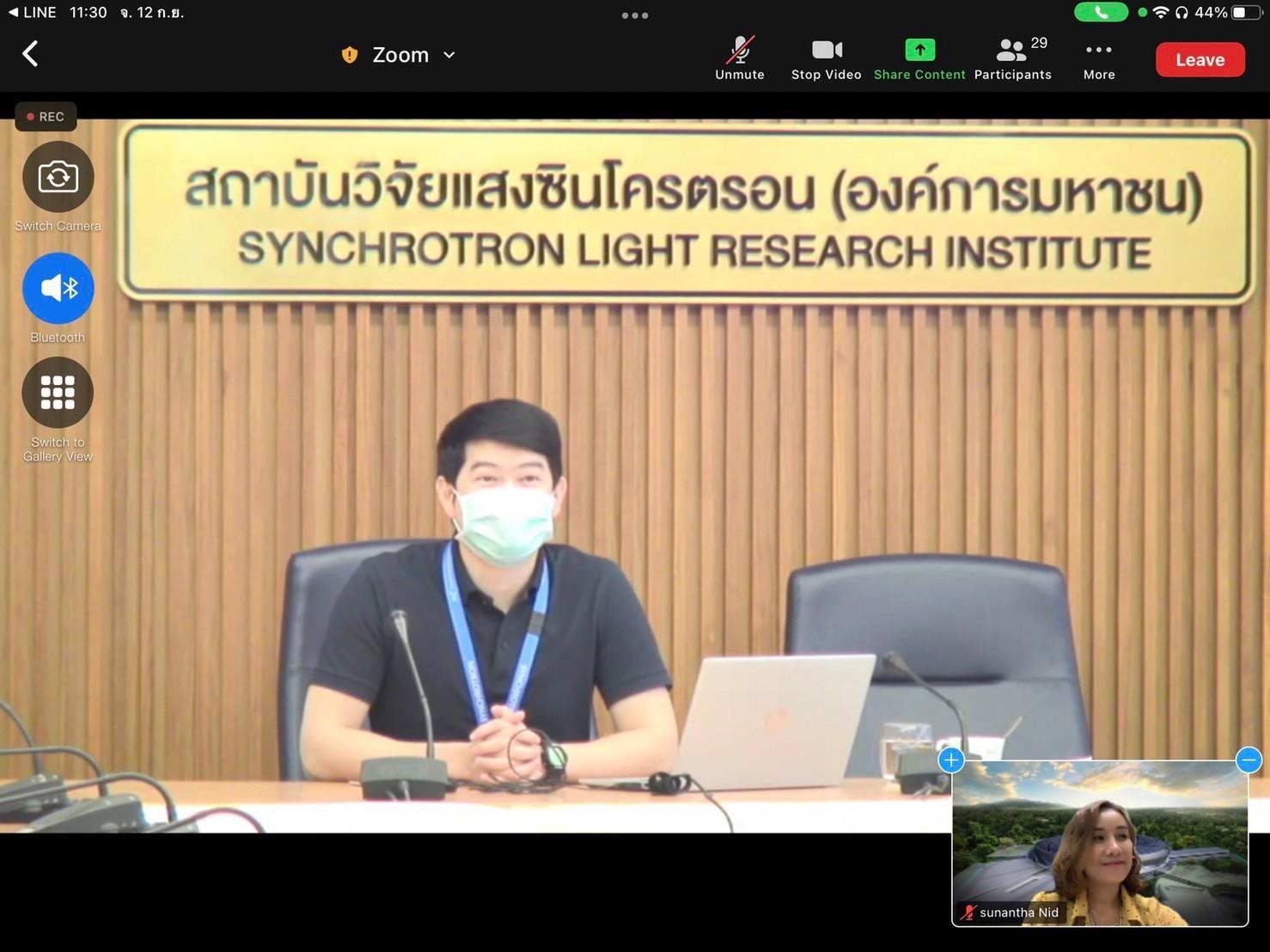Tap the Wi-Fi status icon
1270x952 pixels.
pos(1162,12)
